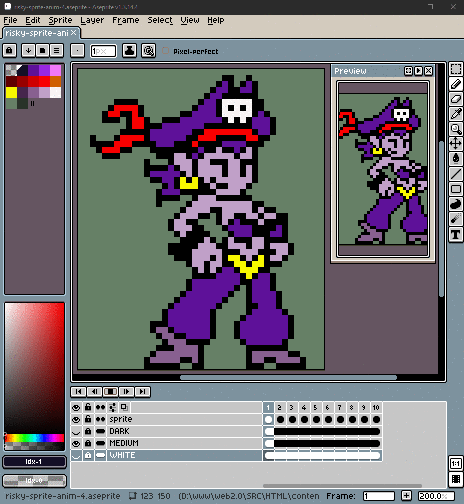464x504 pixels.
Task: Open the brush type selector
Action: tap(77, 51)
